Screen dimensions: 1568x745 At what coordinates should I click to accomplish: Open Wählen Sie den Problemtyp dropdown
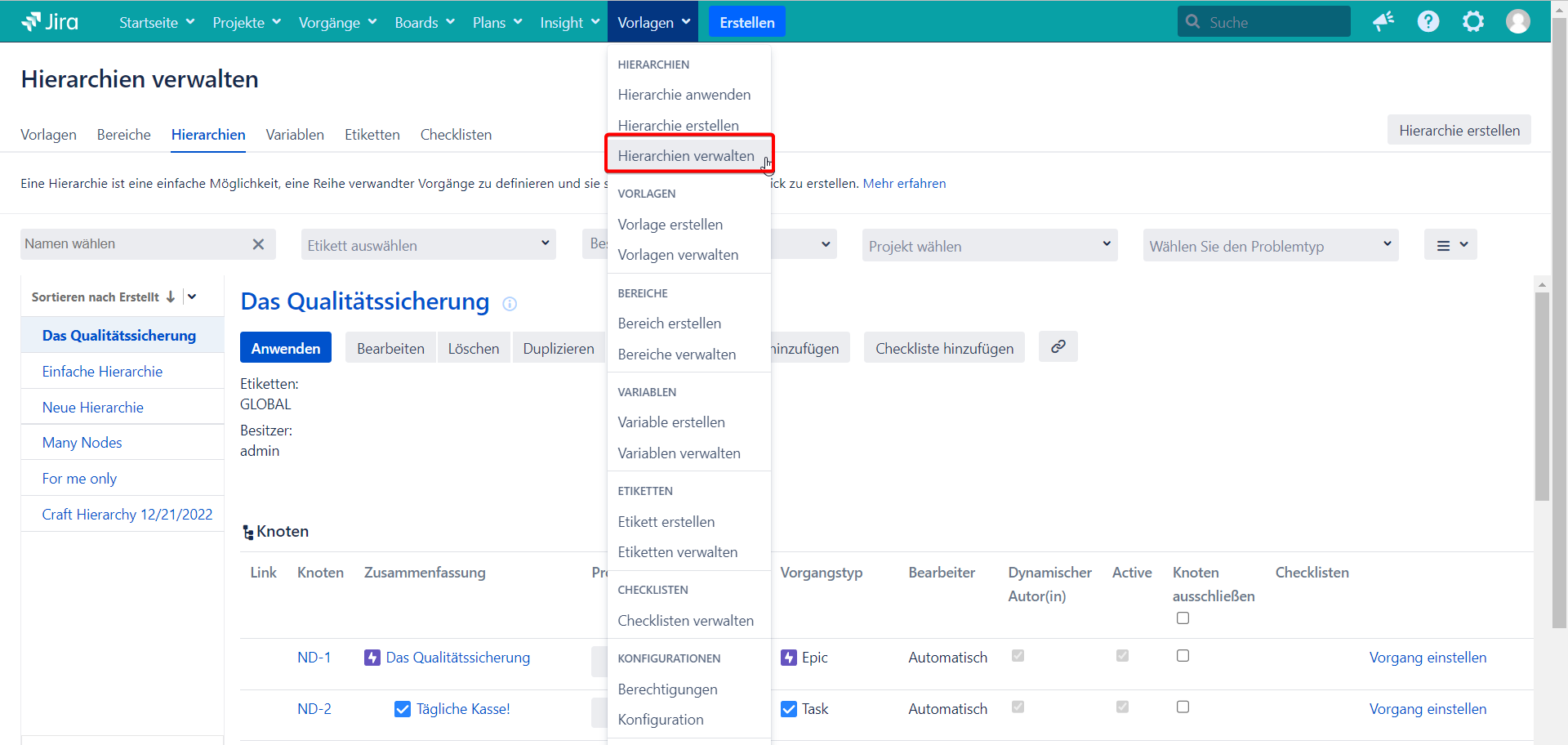coord(1270,246)
